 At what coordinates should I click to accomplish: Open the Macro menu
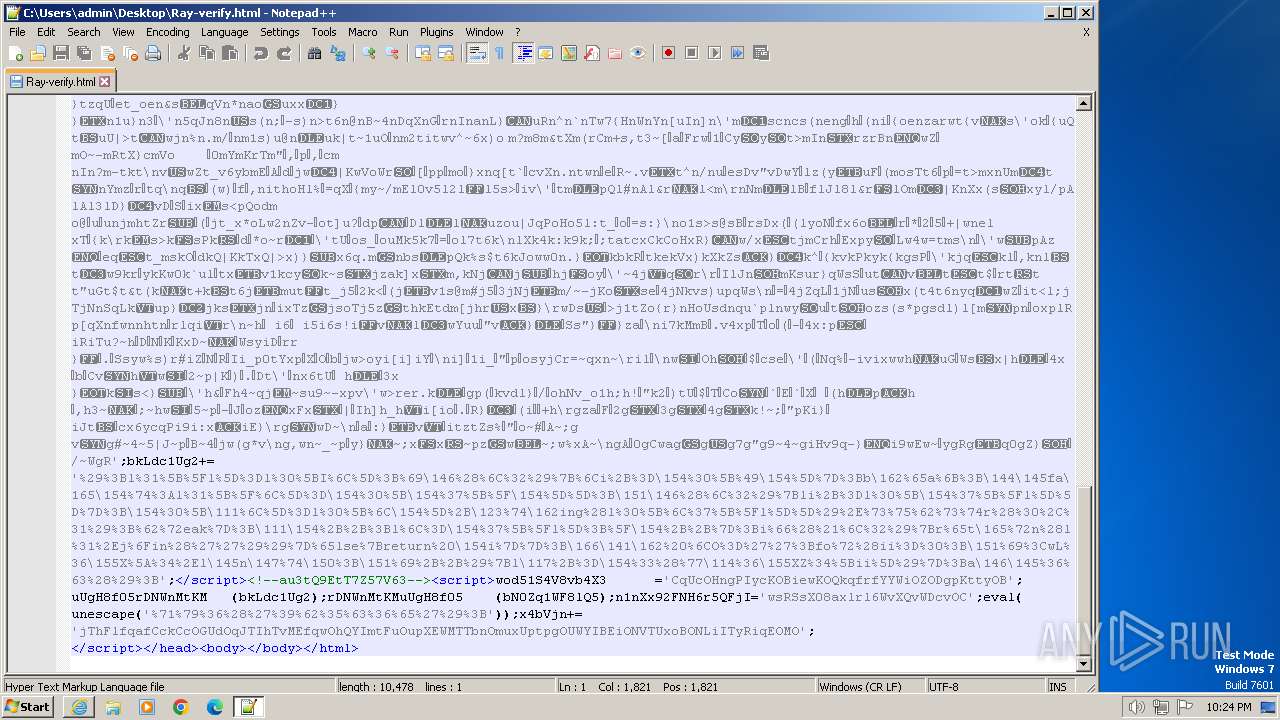tap(363, 32)
